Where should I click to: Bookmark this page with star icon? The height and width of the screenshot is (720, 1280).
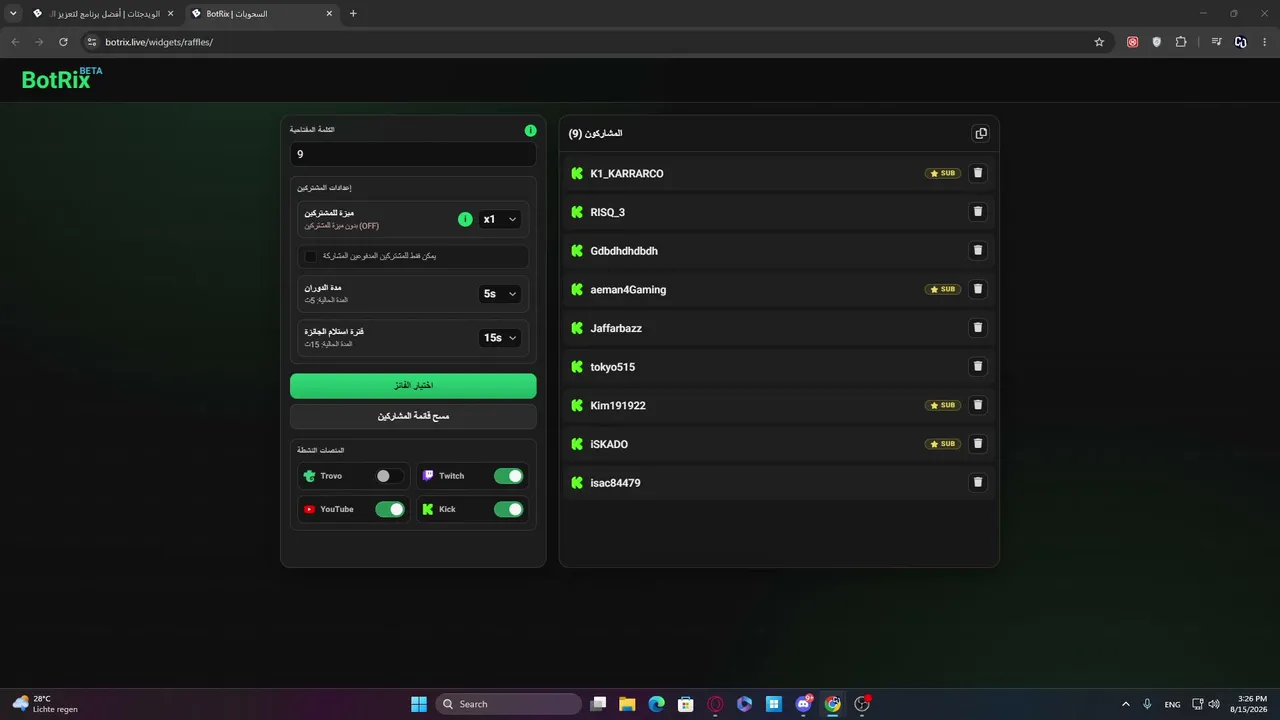coord(1099,42)
